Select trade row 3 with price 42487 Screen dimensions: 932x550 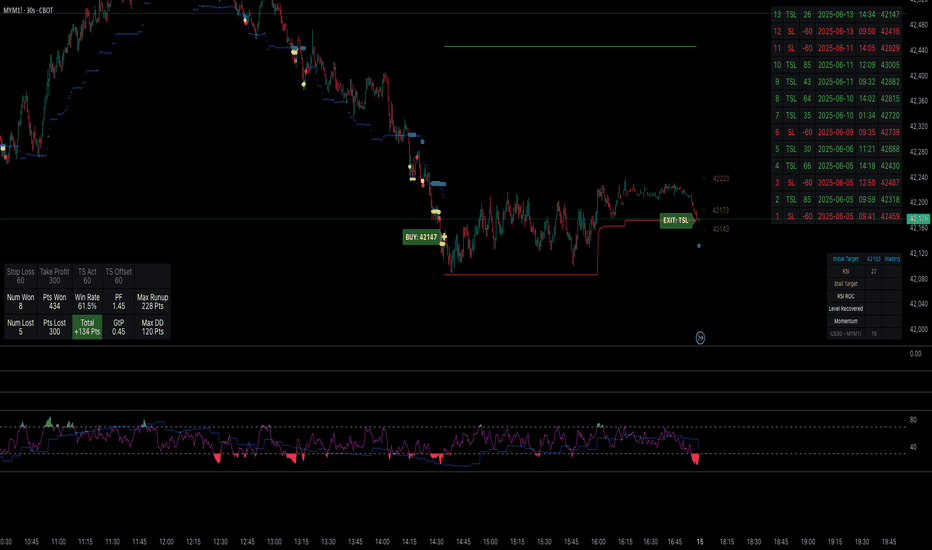836,183
